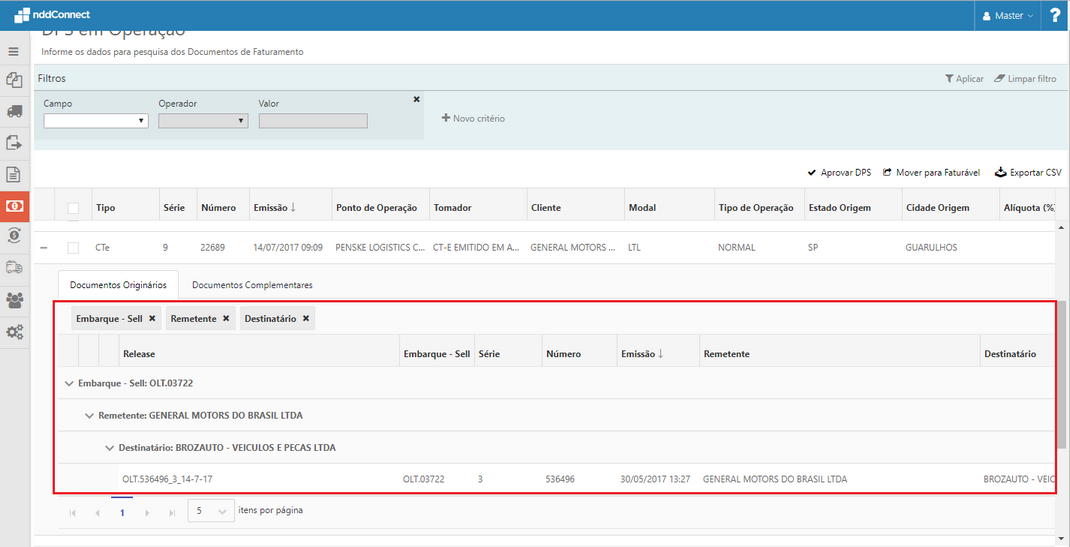Open the people group sidebar icon
The height and width of the screenshot is (547, 1070).
pyautogui.click(x=14, y=300)
